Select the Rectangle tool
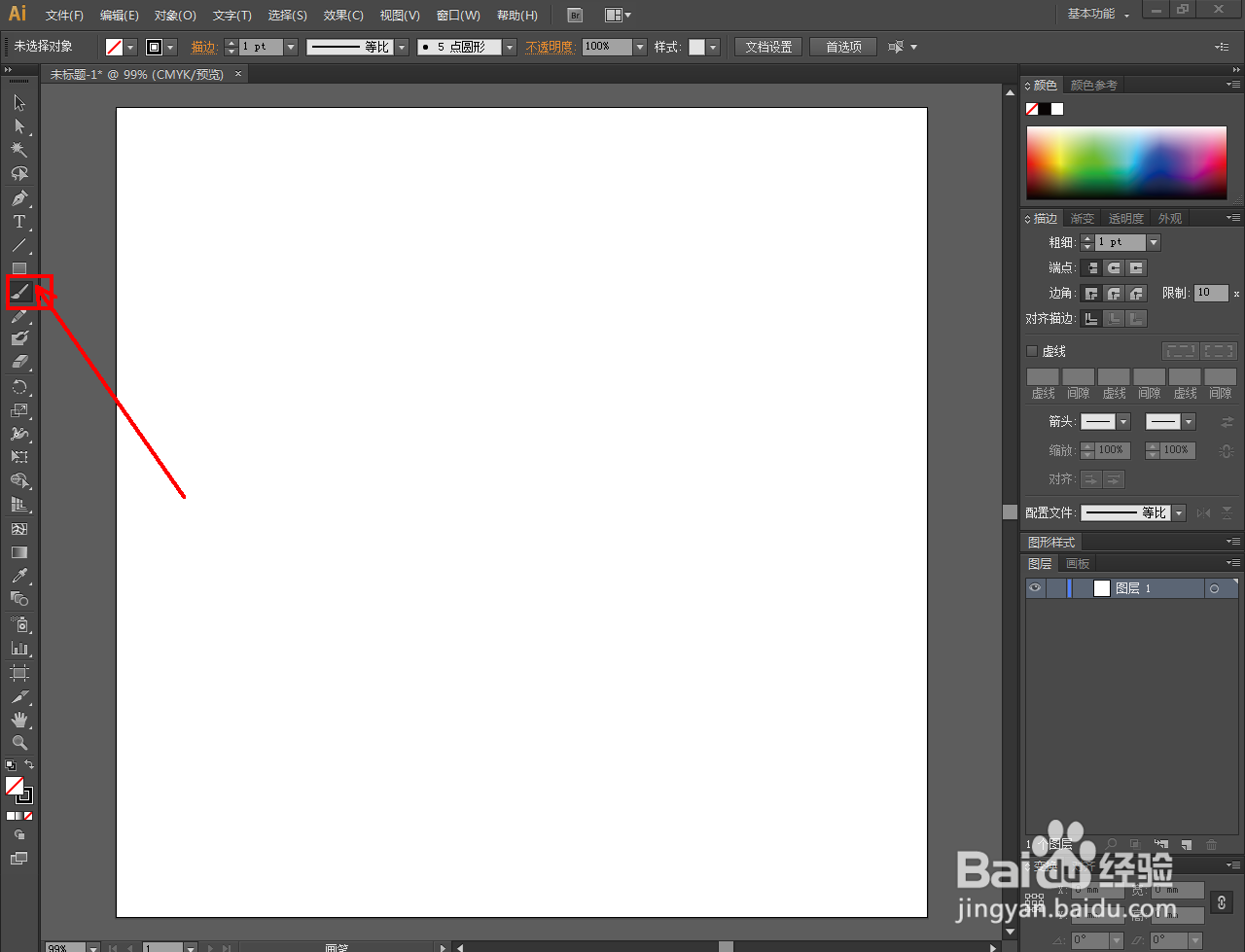Viewport: 1245px width, 952px height. pos(19,268)
